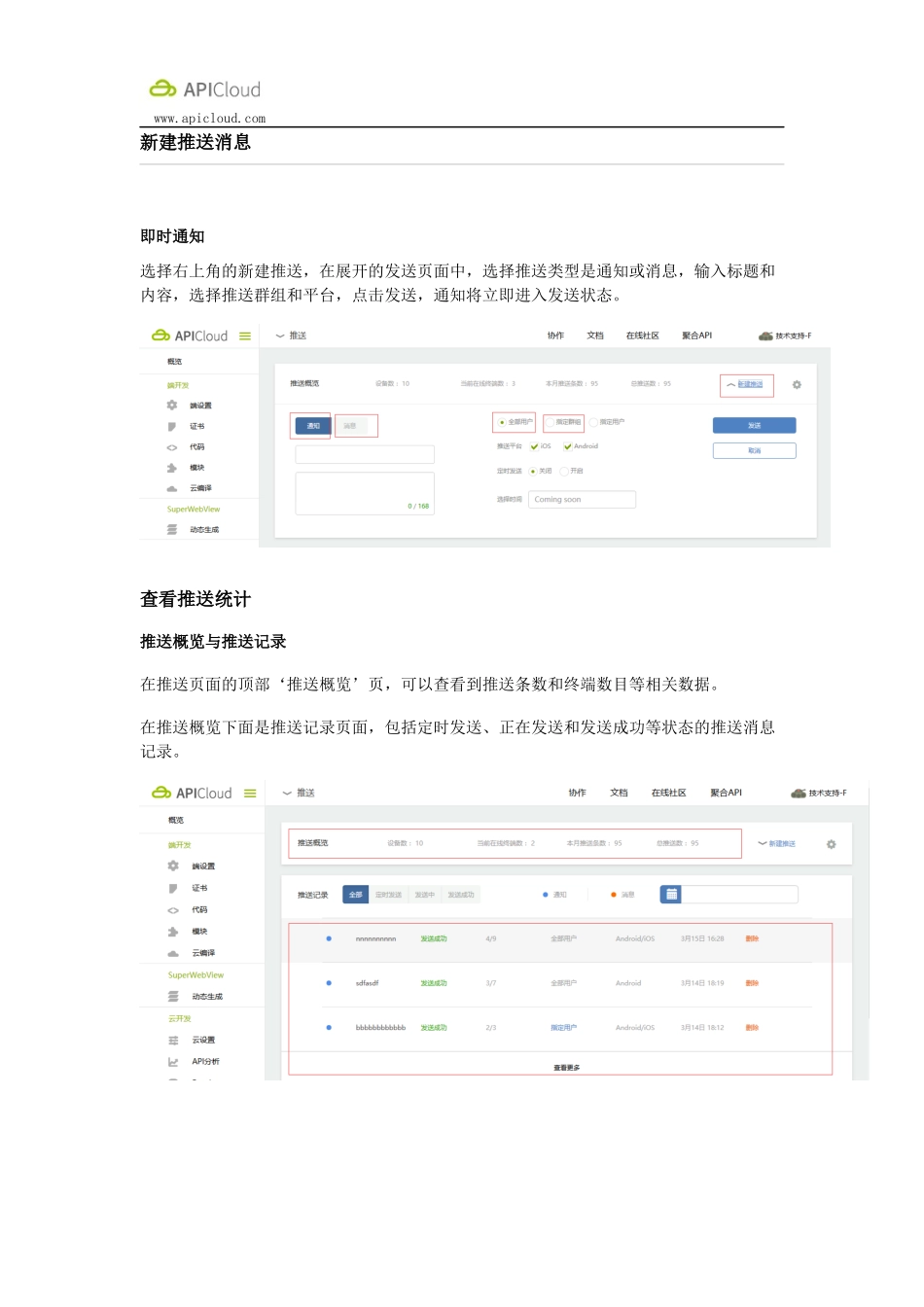924x1307 pixels.
Task: Open 文档 in the form screenshot top menu
Action: (x=595, y=336)
